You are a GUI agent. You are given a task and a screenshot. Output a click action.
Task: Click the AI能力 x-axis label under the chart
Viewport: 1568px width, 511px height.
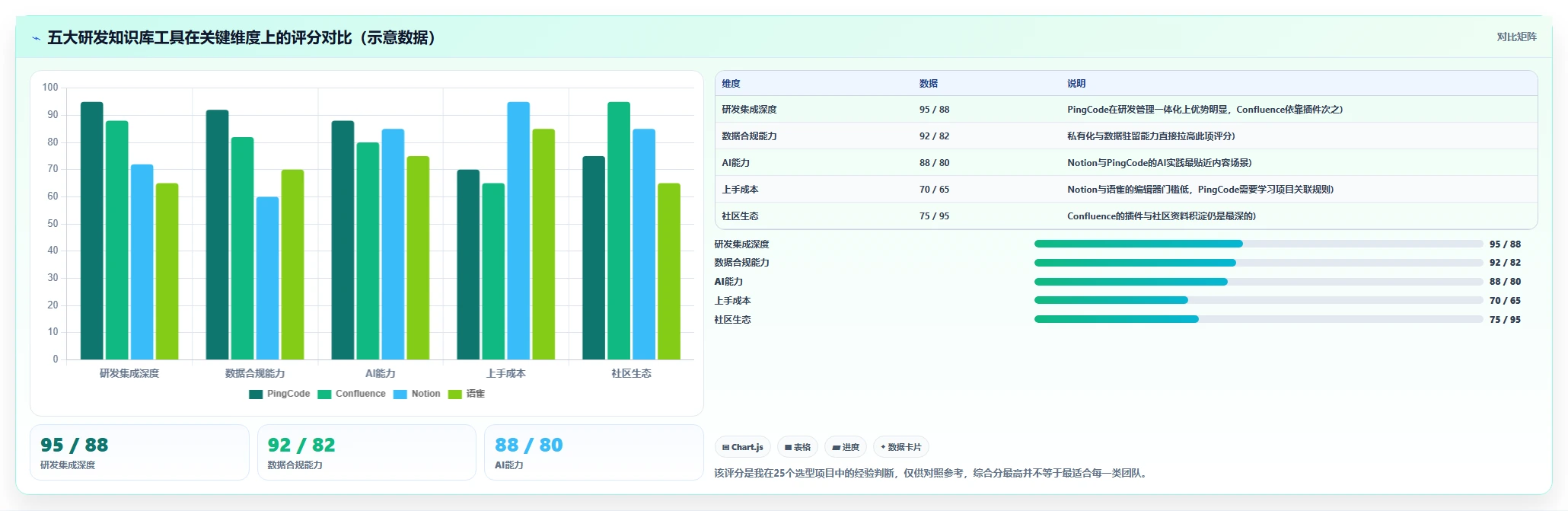tap(381, 373)
